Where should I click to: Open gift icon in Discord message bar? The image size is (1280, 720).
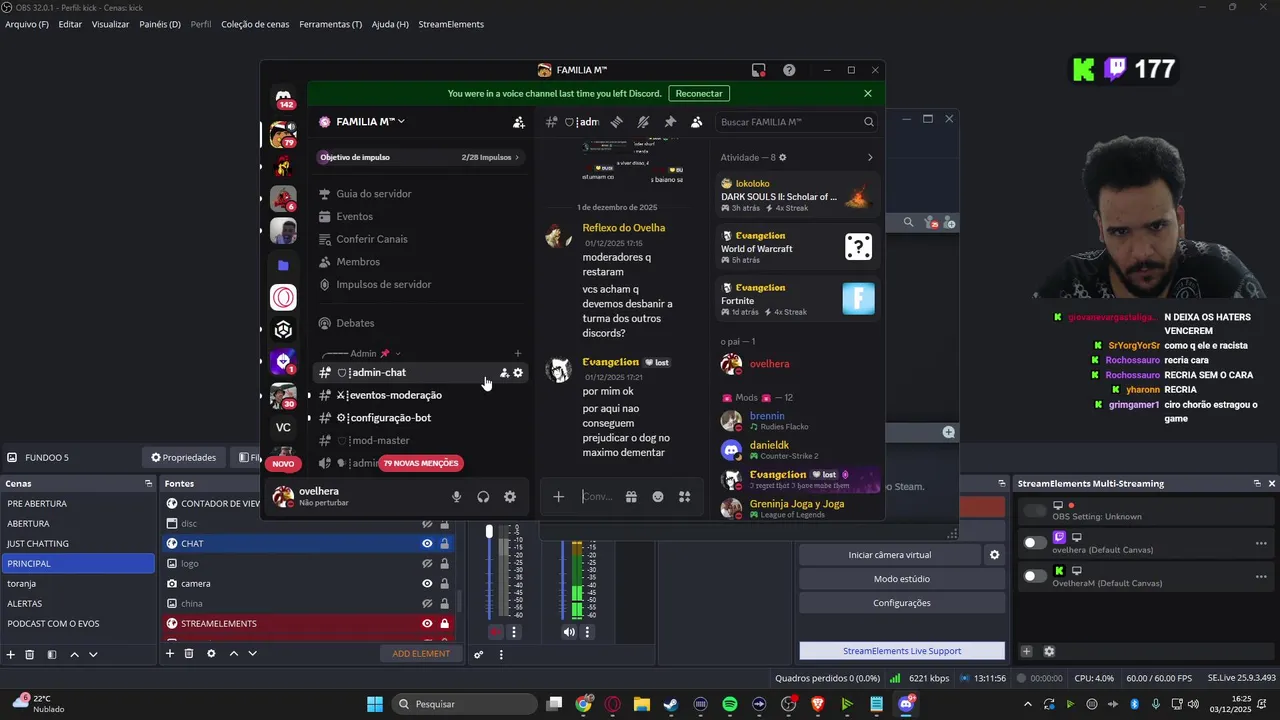(x=631, y=497)
